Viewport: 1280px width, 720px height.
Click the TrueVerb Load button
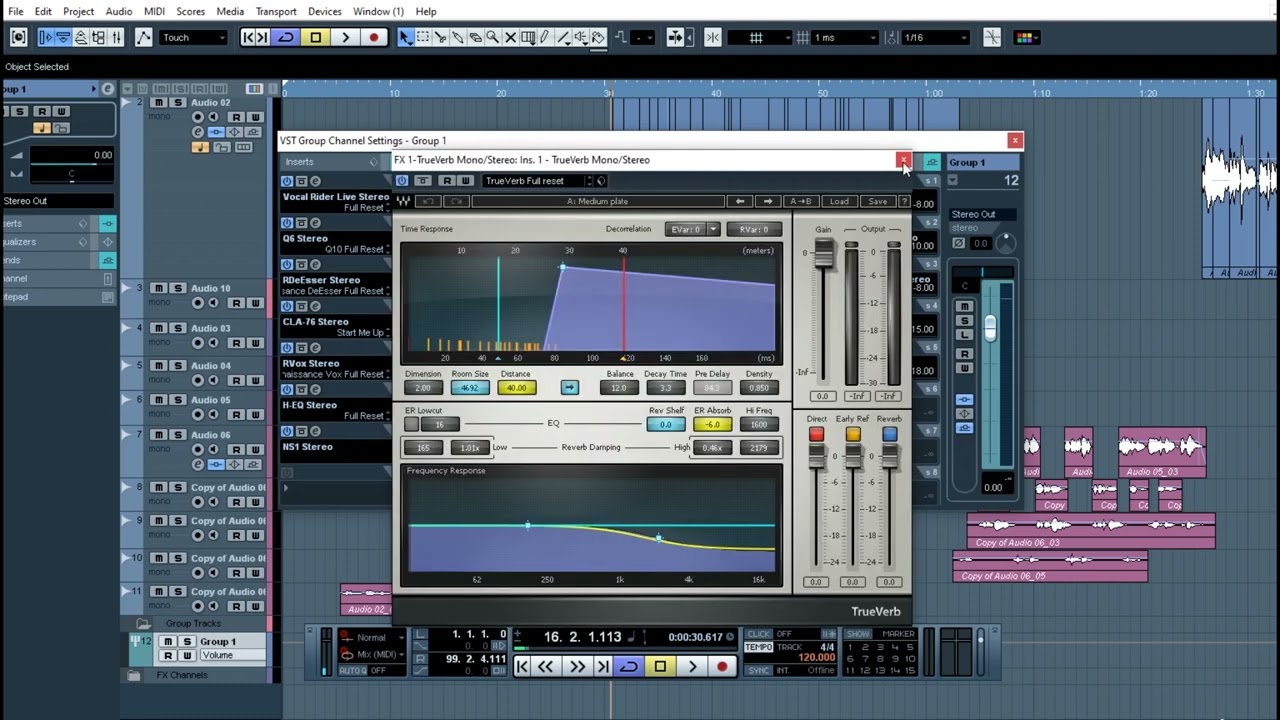click(x=839, y=201)
